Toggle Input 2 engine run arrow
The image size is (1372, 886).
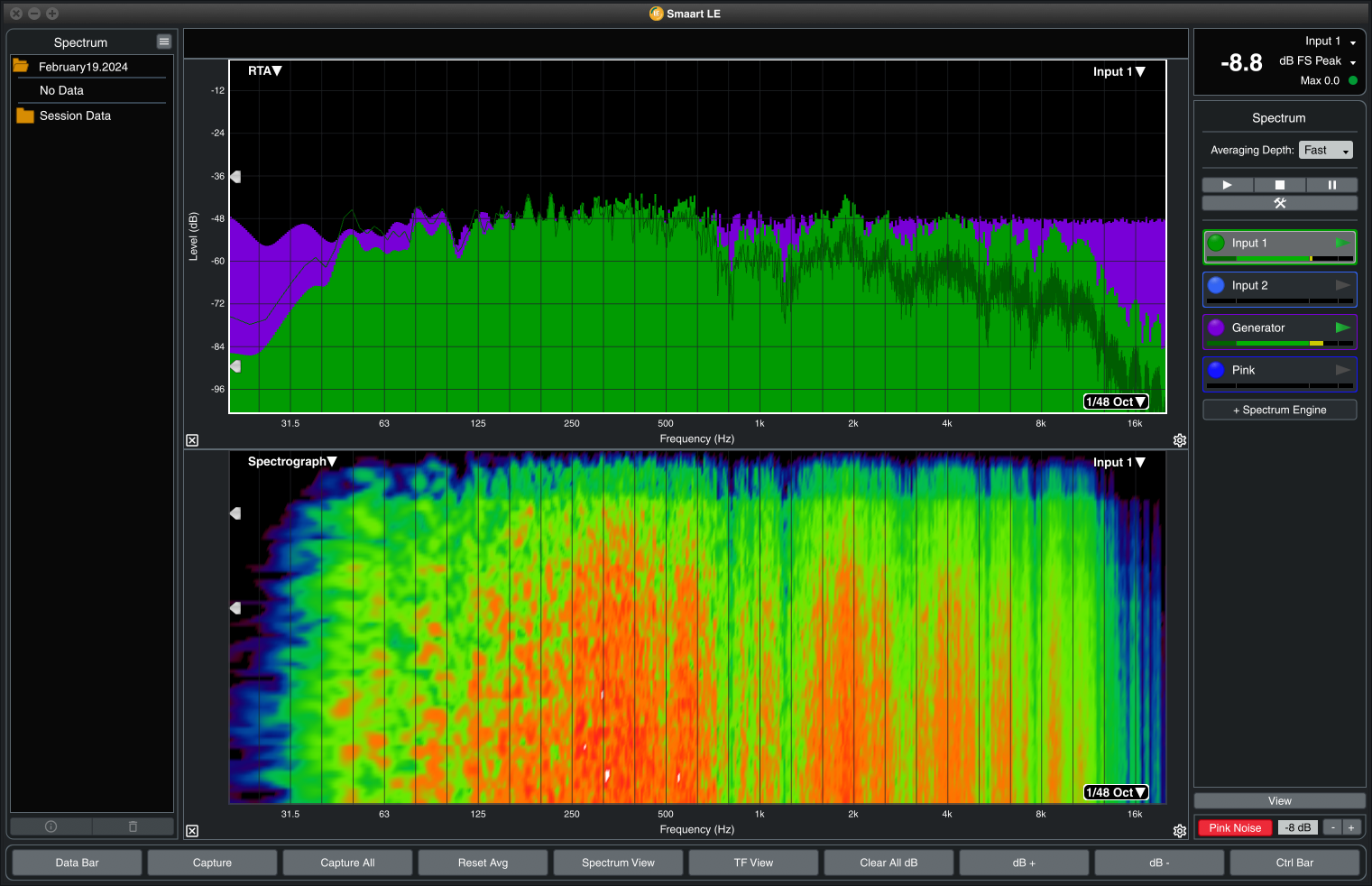tap(1342, 285)
